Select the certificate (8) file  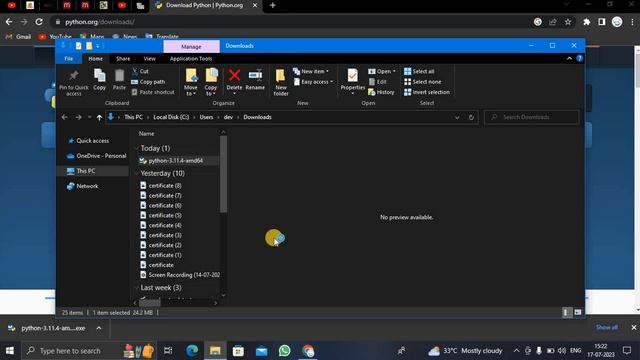165,185
